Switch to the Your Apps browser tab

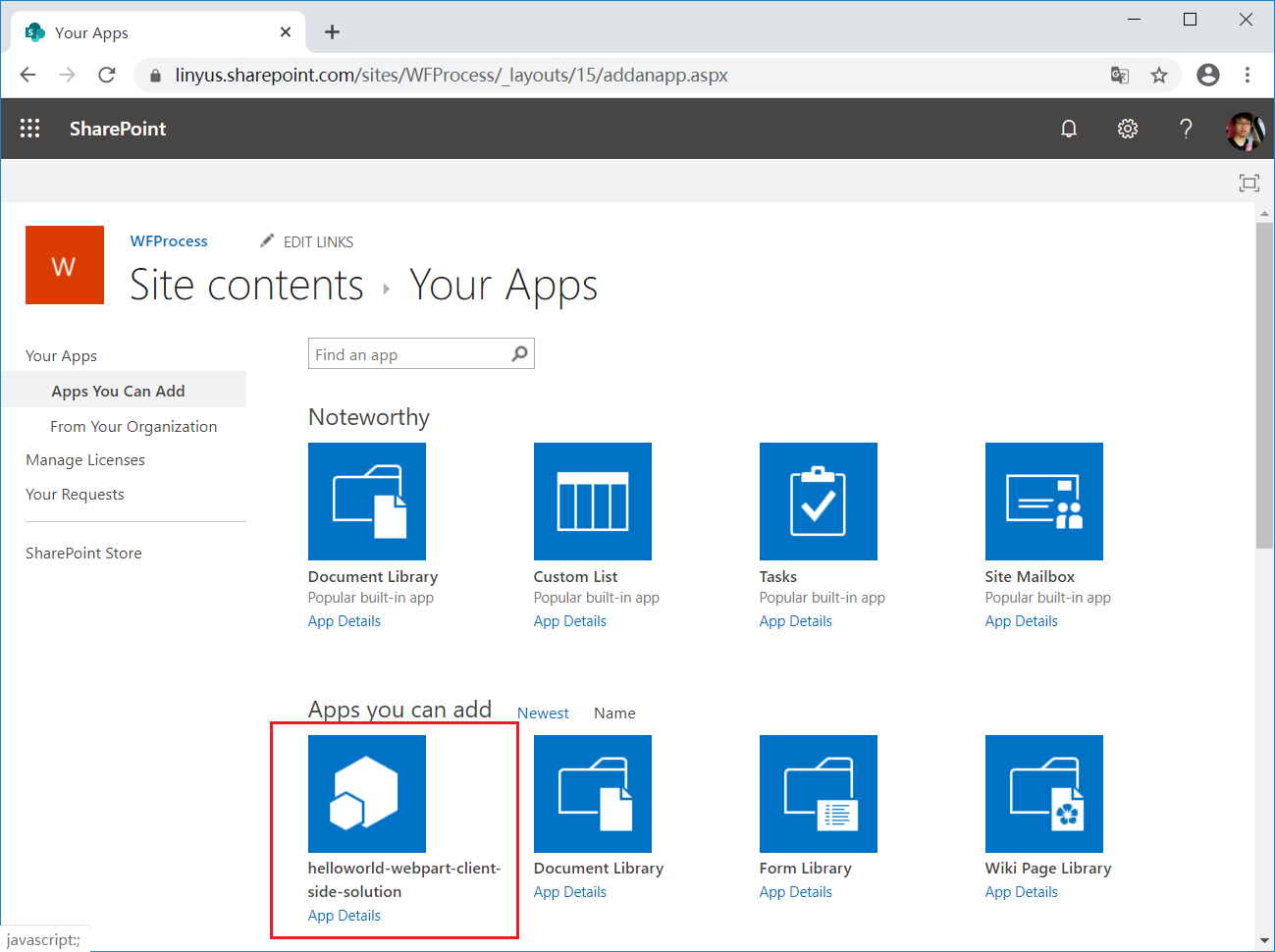147,31
